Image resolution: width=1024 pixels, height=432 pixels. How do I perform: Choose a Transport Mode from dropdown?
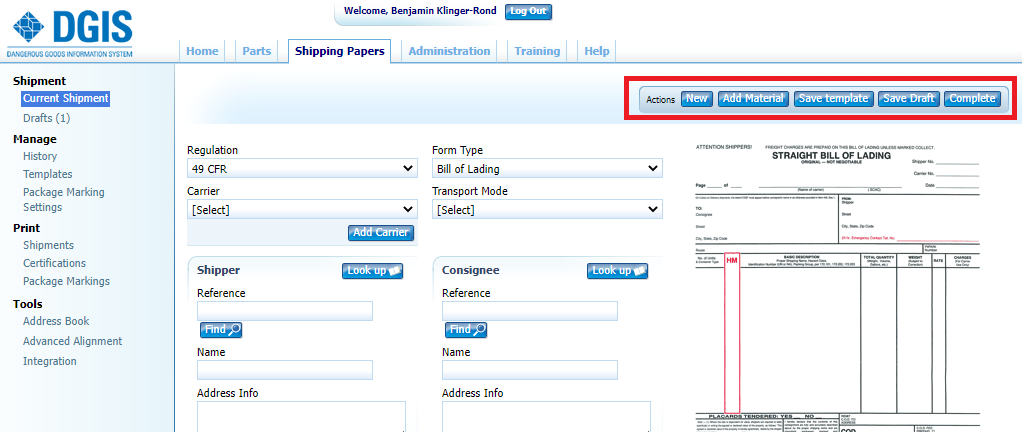547,210
